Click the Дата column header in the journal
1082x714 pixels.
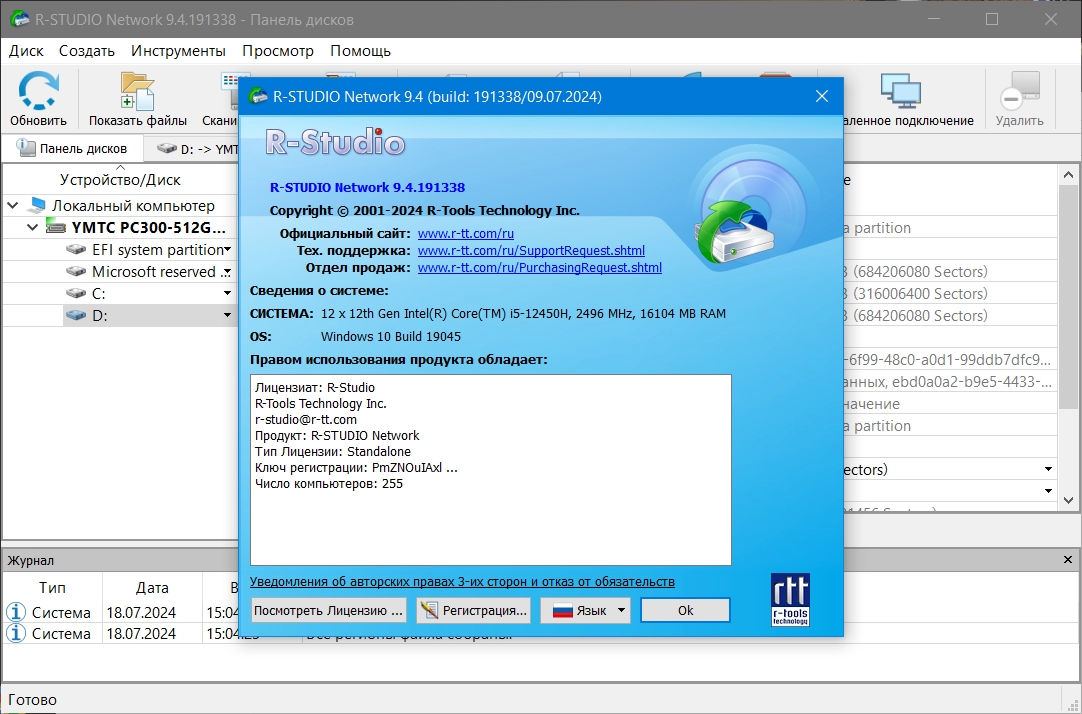pos(152,588)
